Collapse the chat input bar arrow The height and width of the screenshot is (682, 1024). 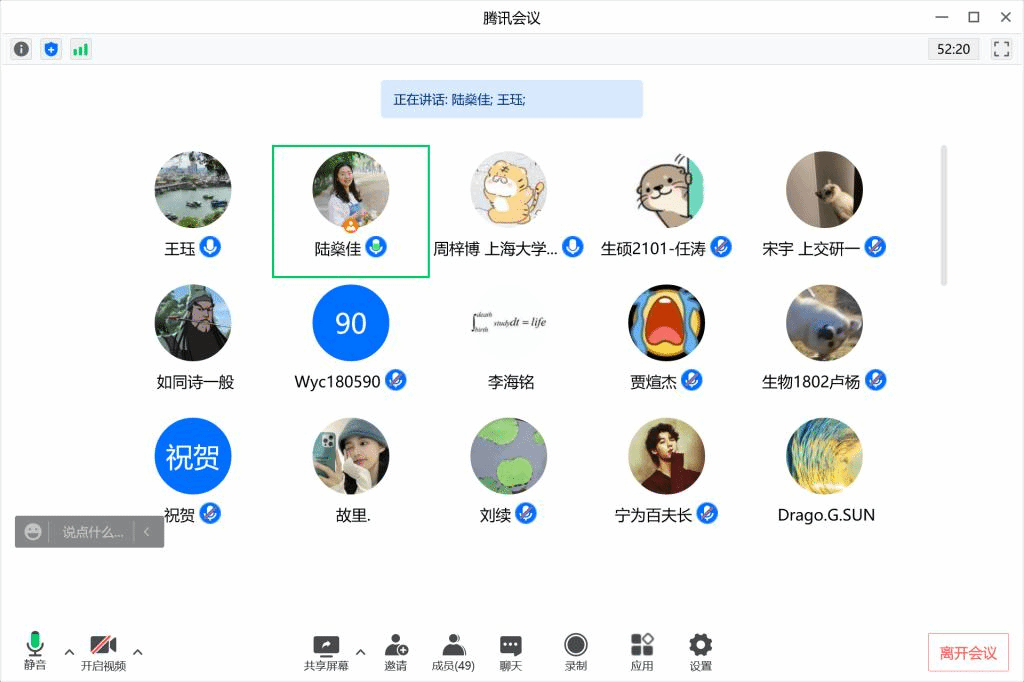tap(147, 532)
